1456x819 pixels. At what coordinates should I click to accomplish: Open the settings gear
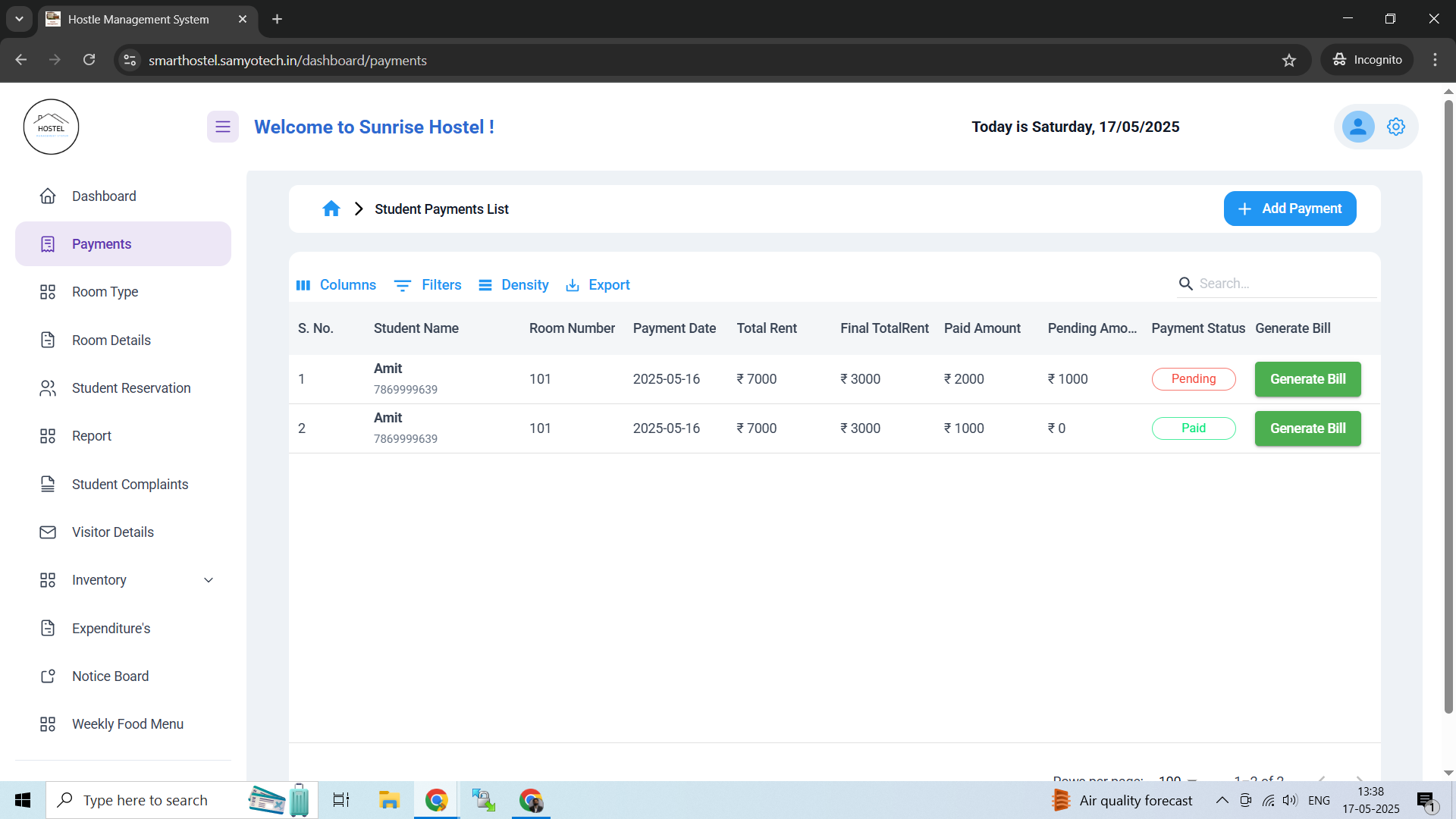pyautogui.click(x=1396, y=127)
